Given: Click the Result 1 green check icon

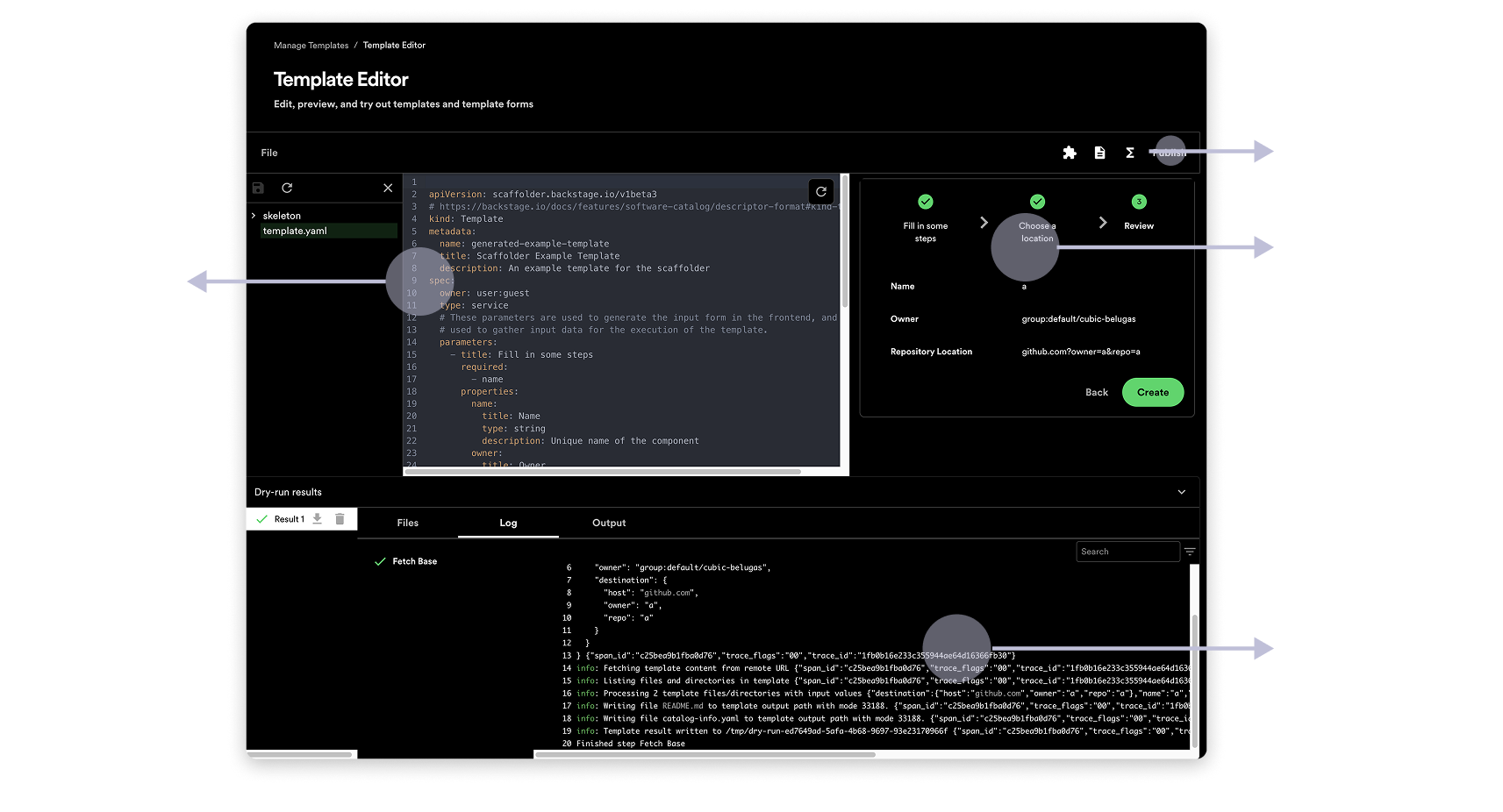Looking at the screenshot, I should point(261,519).
